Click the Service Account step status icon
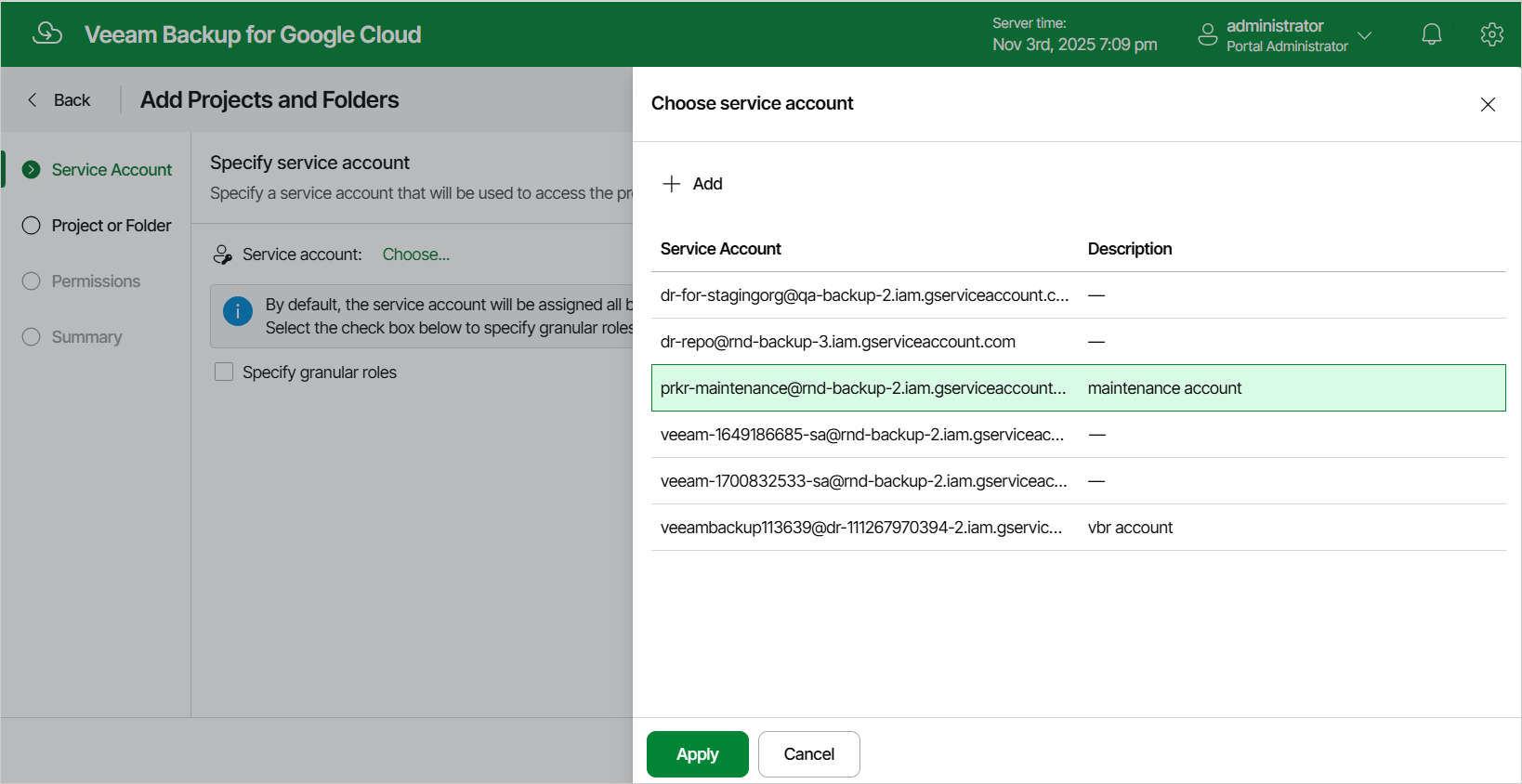The width and height of the screenshot is (1522, 784). (x=32, y=170)
